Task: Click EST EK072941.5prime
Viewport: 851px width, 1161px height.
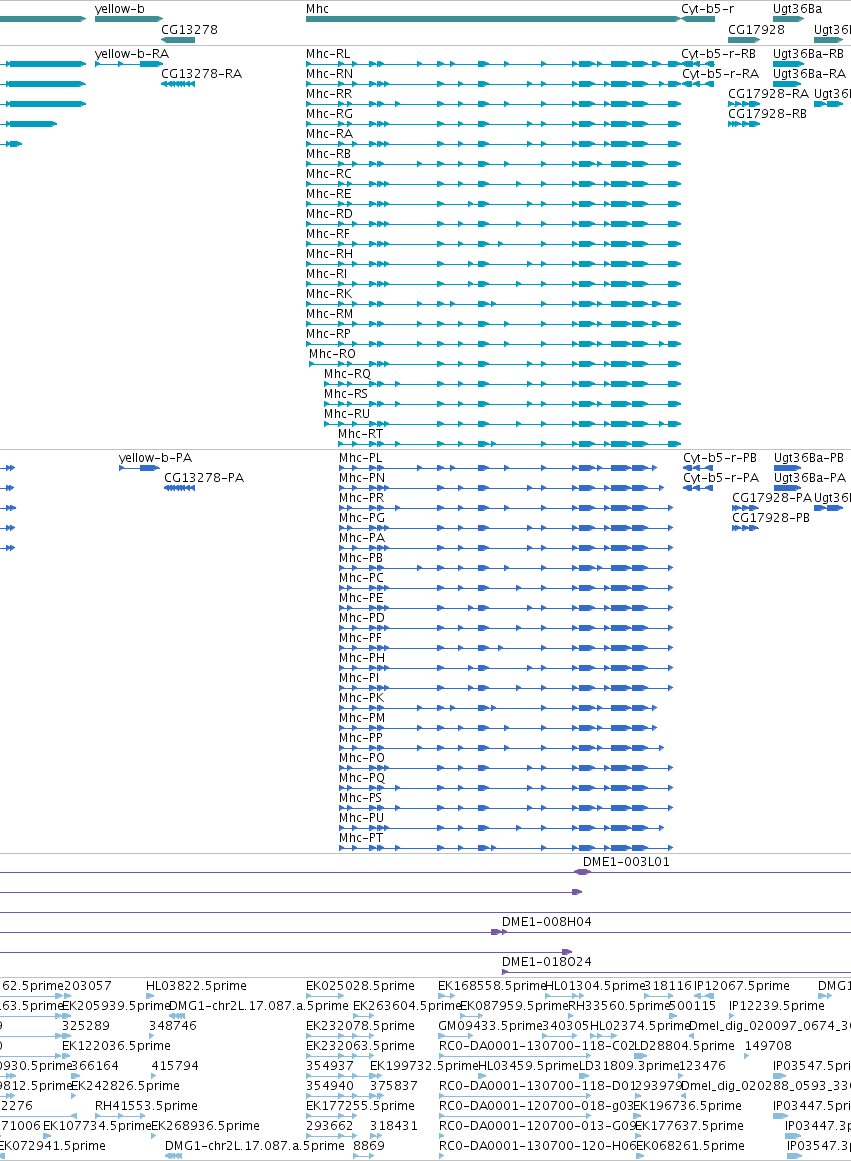Action: tap(52, 1145)
